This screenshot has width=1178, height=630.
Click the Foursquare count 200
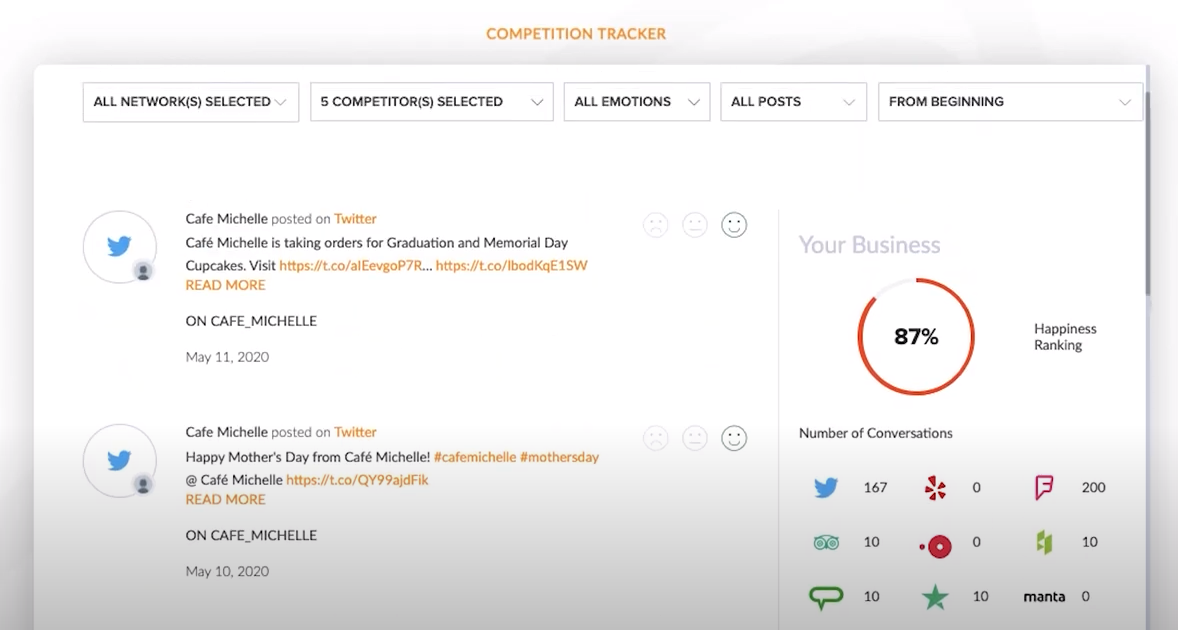click(1093, 487)
